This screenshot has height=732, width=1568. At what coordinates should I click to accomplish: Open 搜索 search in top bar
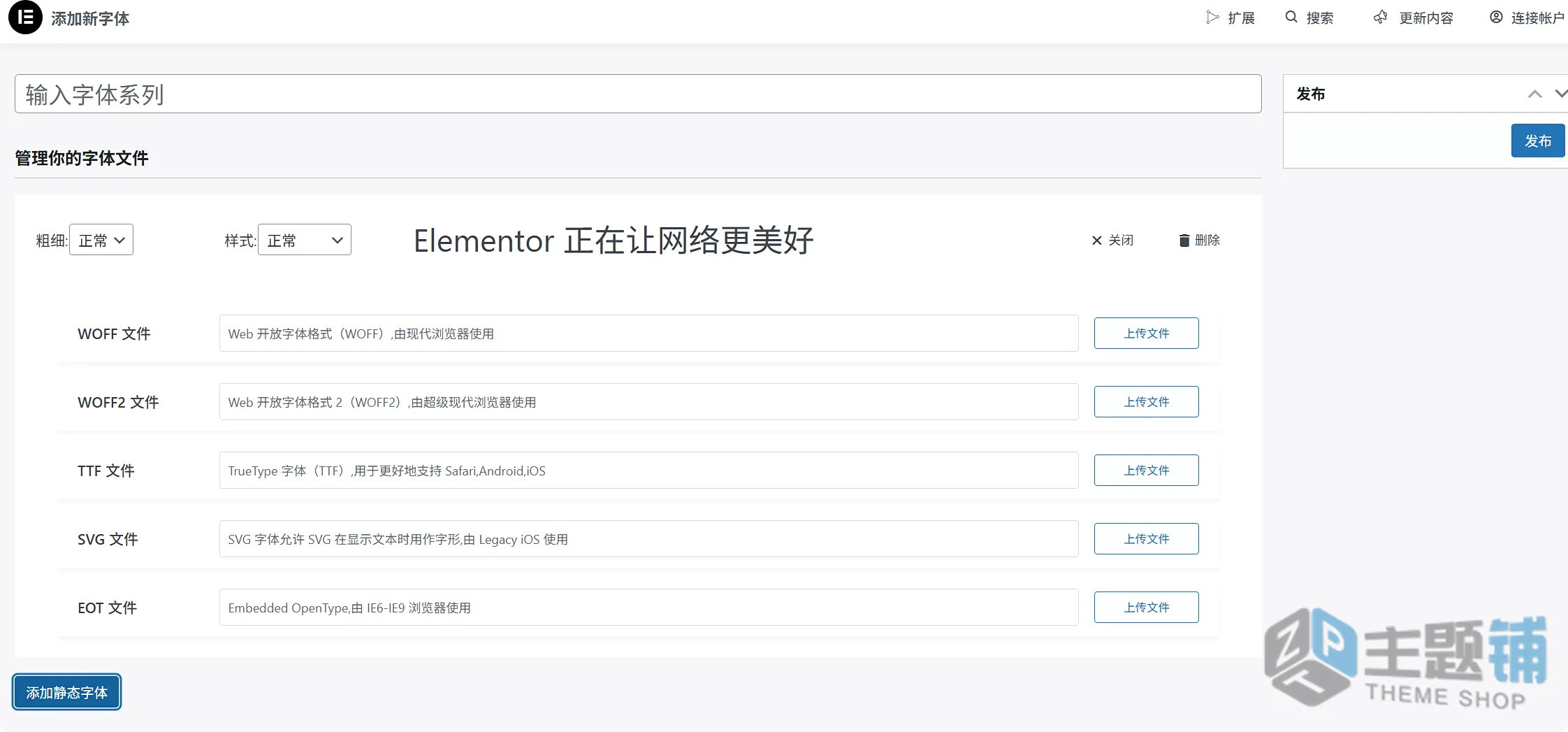(x=1309, y=18)
